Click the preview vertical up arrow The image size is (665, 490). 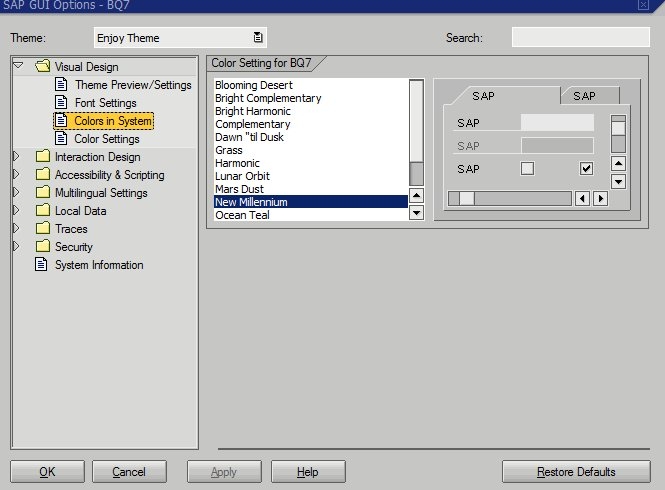(618, 163)
